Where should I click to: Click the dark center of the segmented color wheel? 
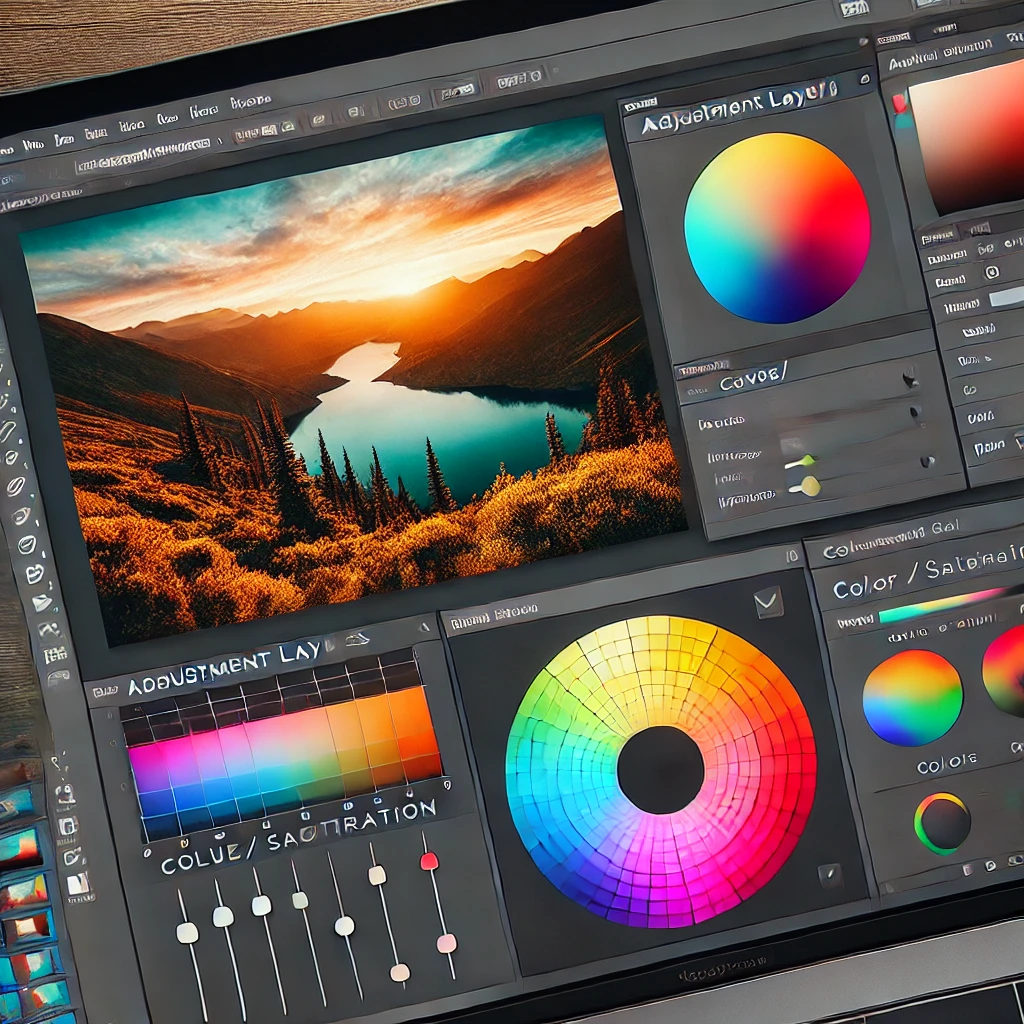click(661, 770)
